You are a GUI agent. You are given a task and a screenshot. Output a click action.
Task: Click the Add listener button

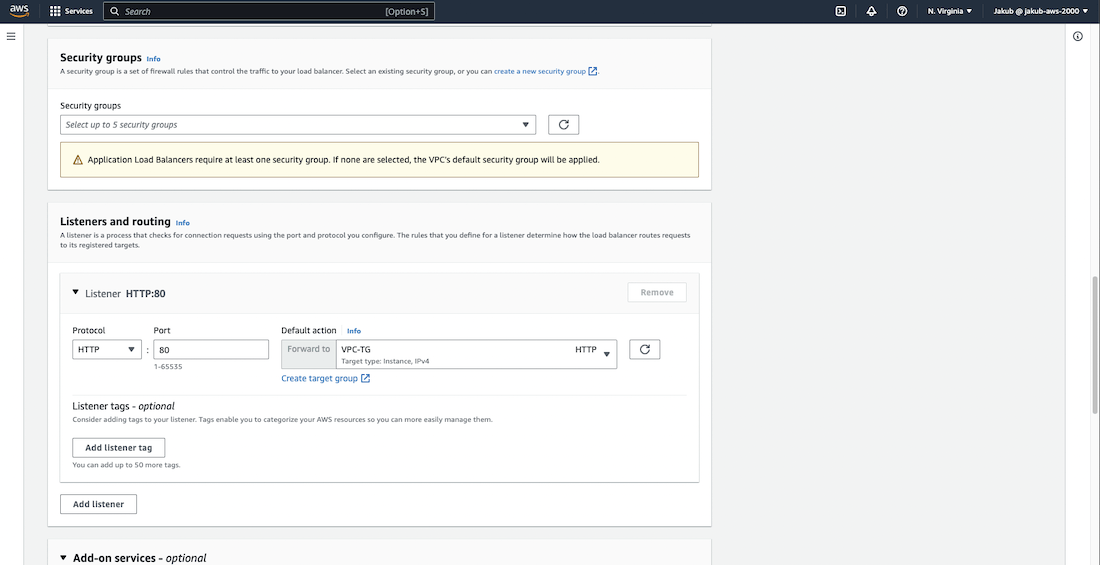98,504
